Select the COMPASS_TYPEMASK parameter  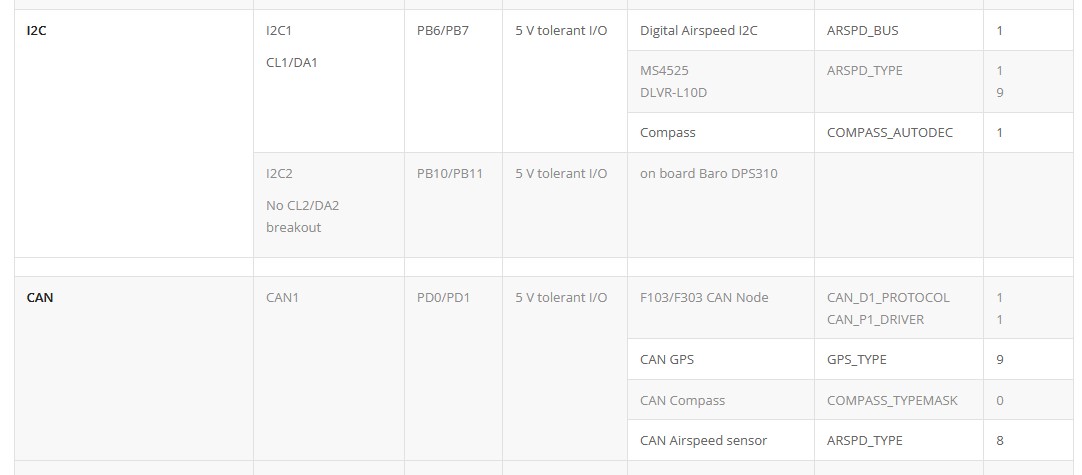click(x=892, y=400)
